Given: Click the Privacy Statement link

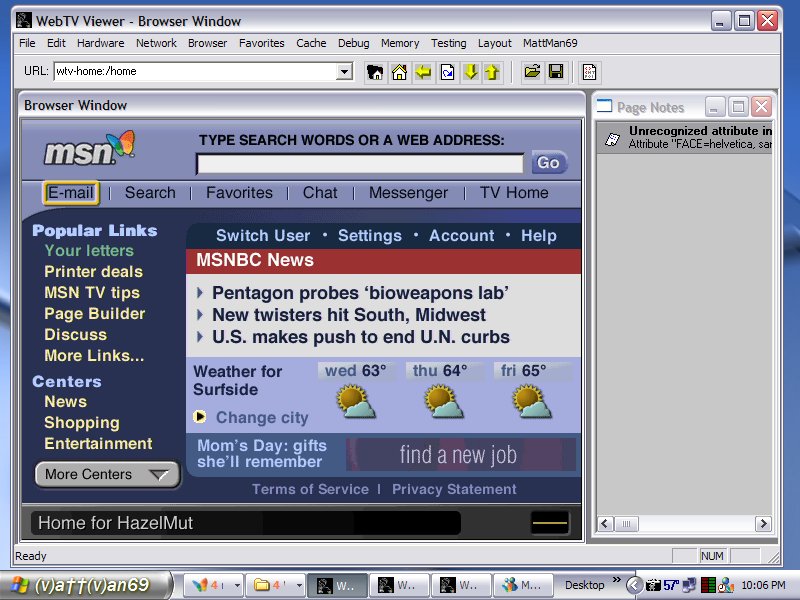Looking at the screenshot, I should (454, 489).
